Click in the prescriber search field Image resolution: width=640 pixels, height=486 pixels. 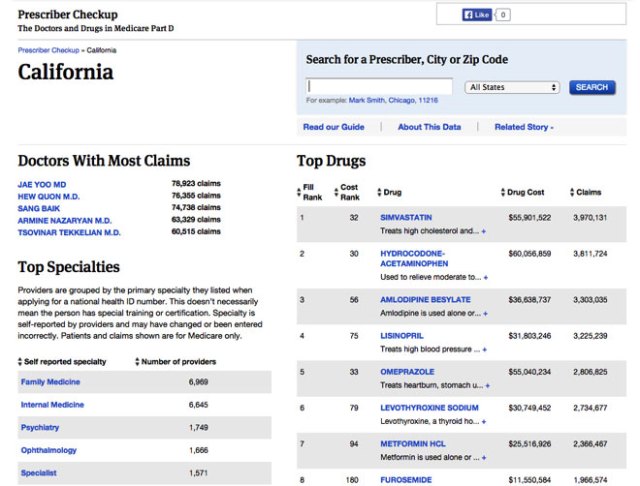tap(380, 87)
